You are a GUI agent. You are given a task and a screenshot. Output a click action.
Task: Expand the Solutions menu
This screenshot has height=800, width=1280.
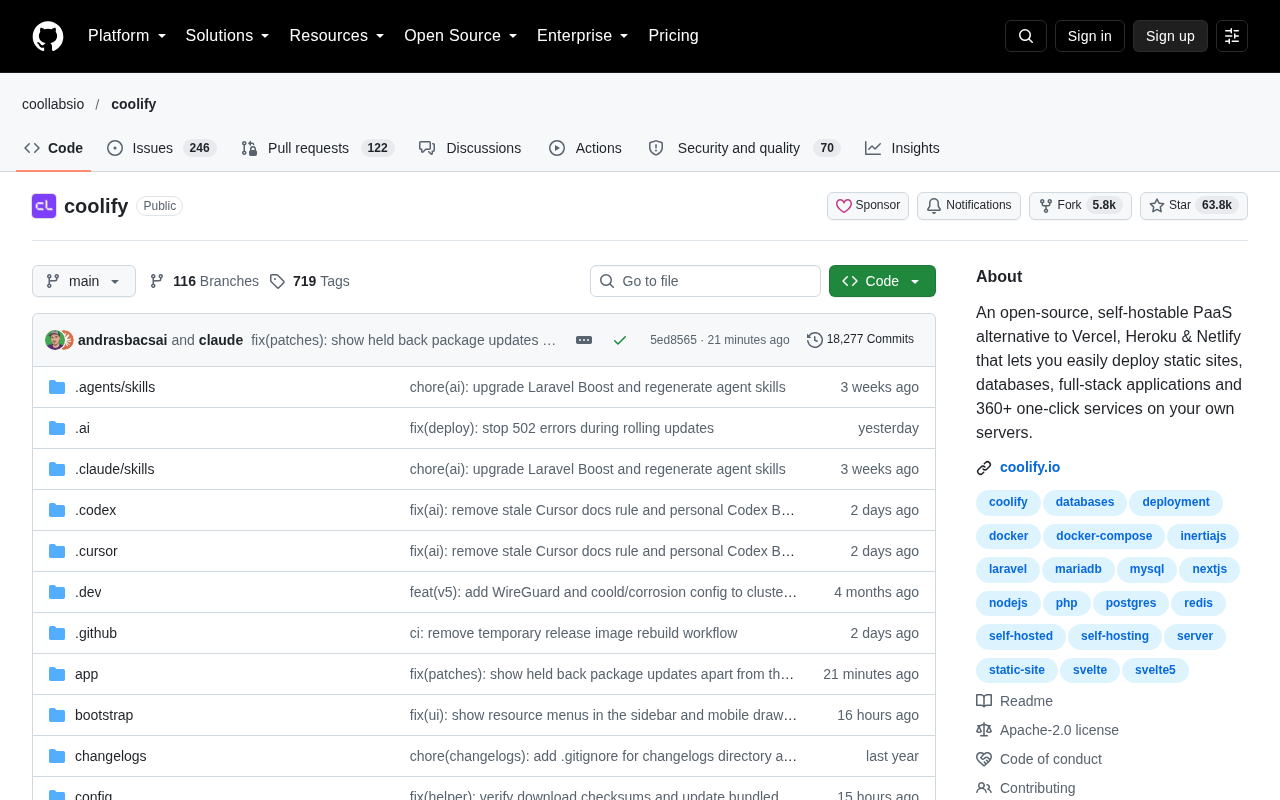[x=228, y=36]
